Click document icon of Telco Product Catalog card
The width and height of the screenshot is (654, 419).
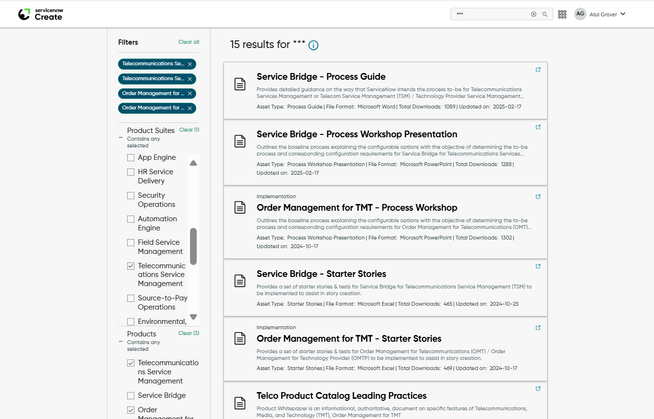click(x=240, y=403)
